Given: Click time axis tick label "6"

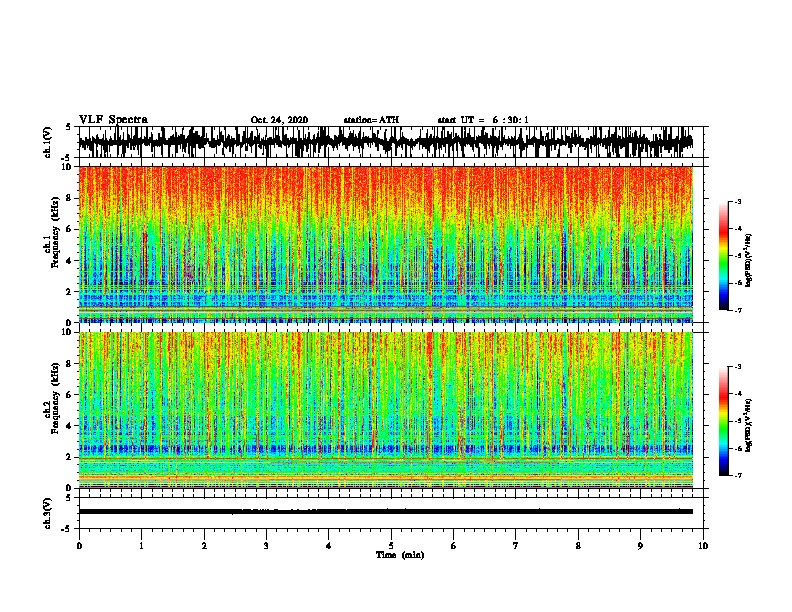Looking at the screenshot, I should pyautogui.click(x=454, y=546).
